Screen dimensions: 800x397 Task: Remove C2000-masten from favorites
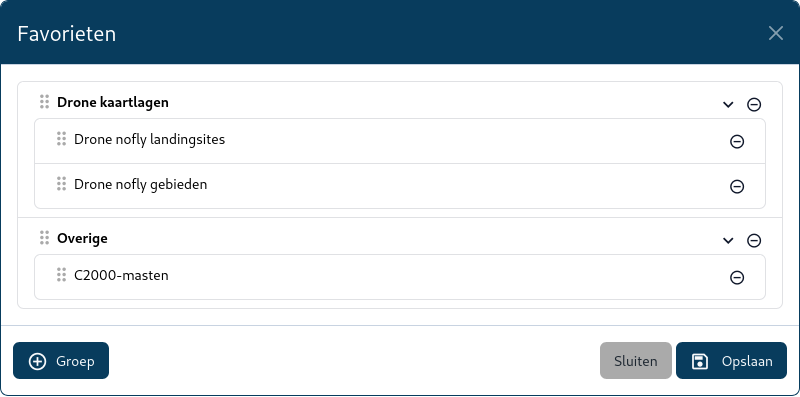pos(737,277)
